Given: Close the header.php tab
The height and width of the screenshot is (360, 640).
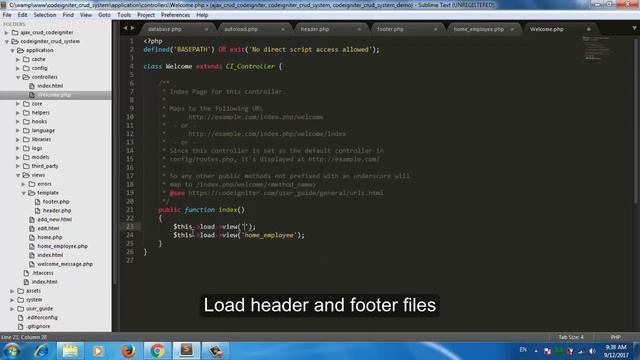Looking at the screenshot, I should [359, 29].
